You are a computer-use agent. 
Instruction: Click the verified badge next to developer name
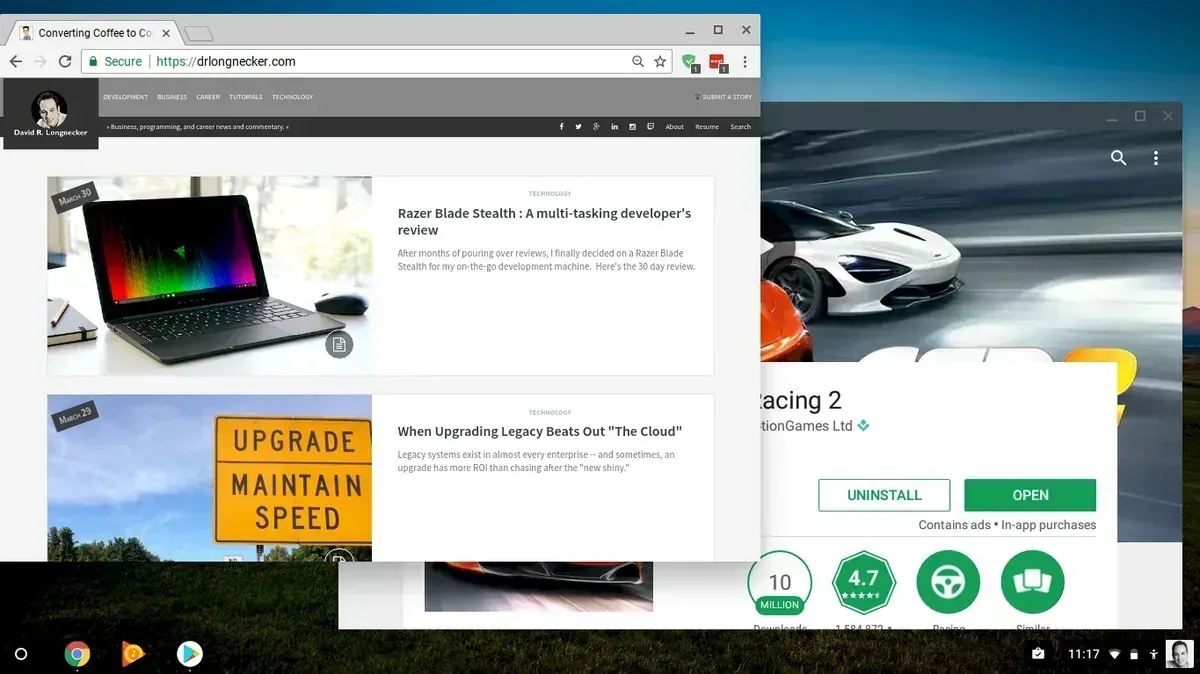863,426
